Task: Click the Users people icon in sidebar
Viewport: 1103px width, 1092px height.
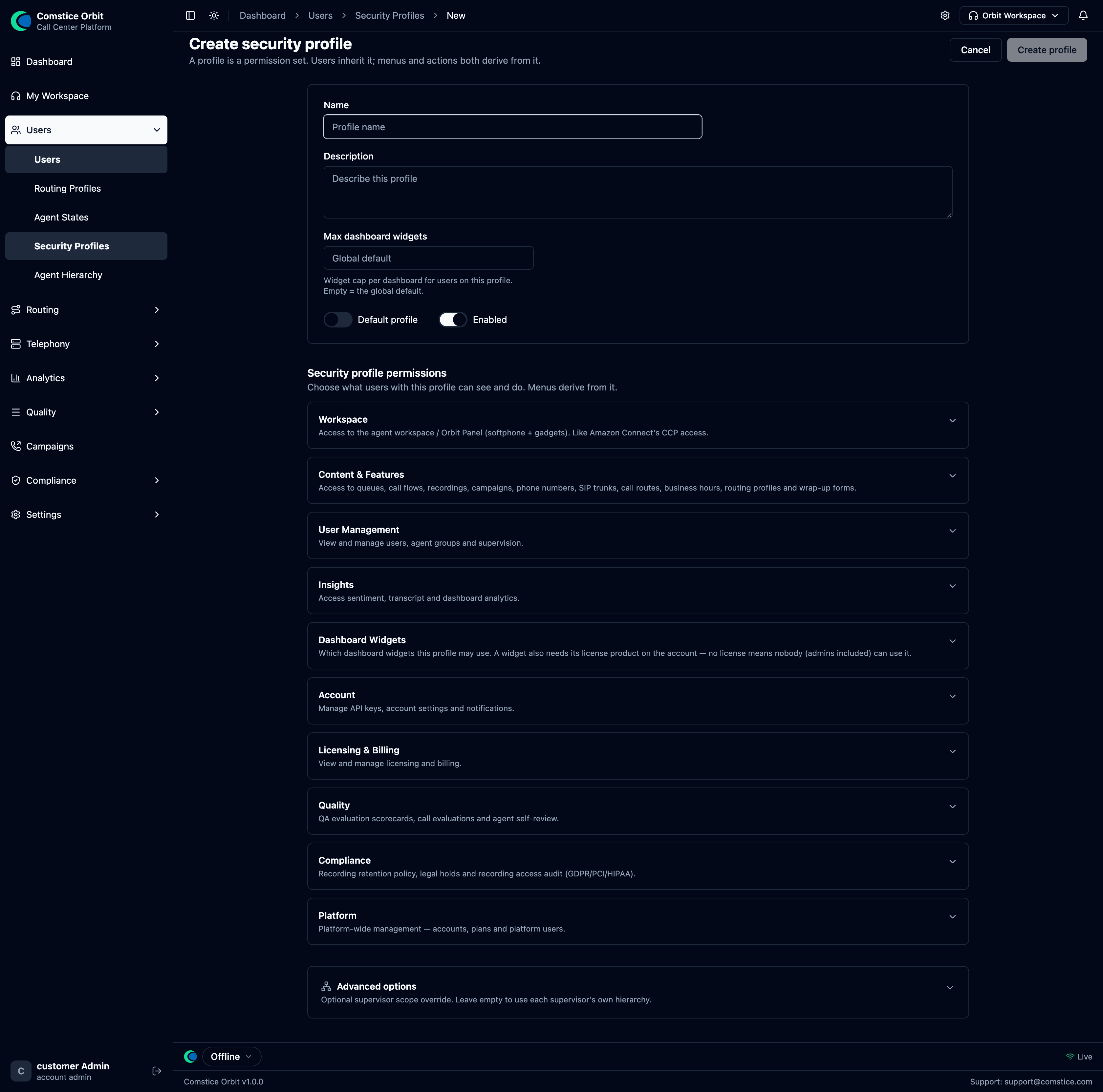Action: (x=16, y=130)
